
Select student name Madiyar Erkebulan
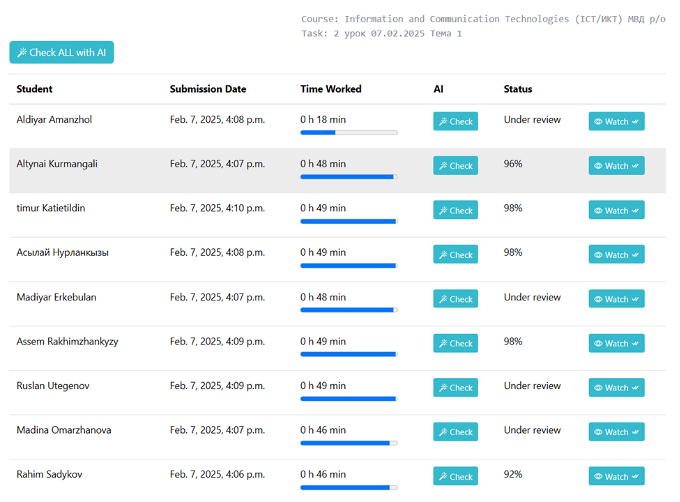(56, 297)
